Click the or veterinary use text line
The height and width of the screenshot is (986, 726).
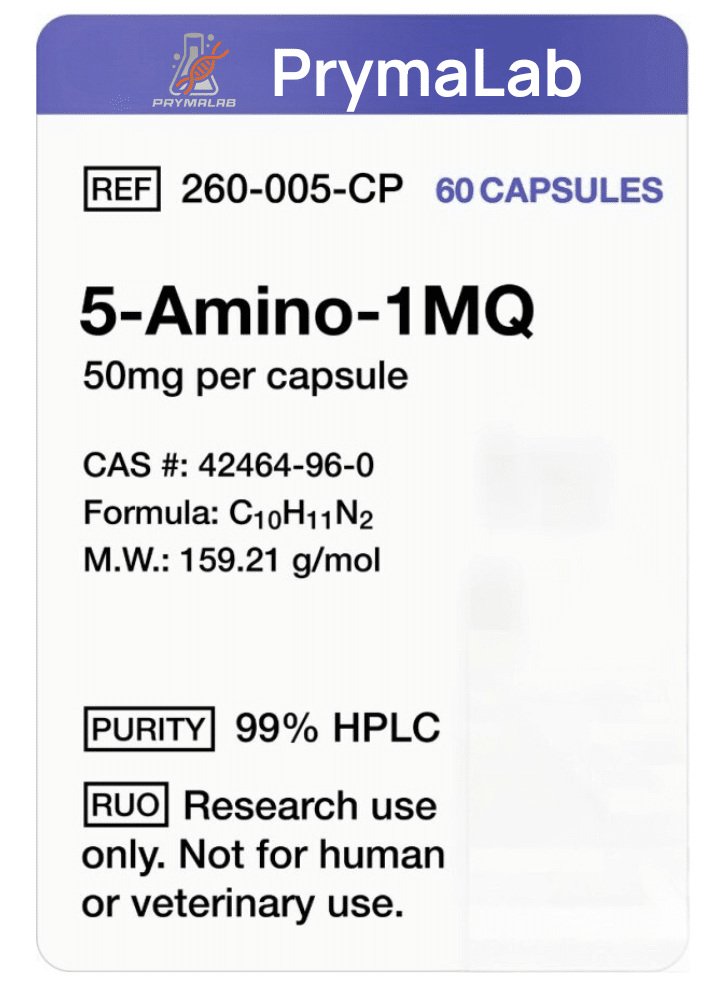click(x=243, y=904)
